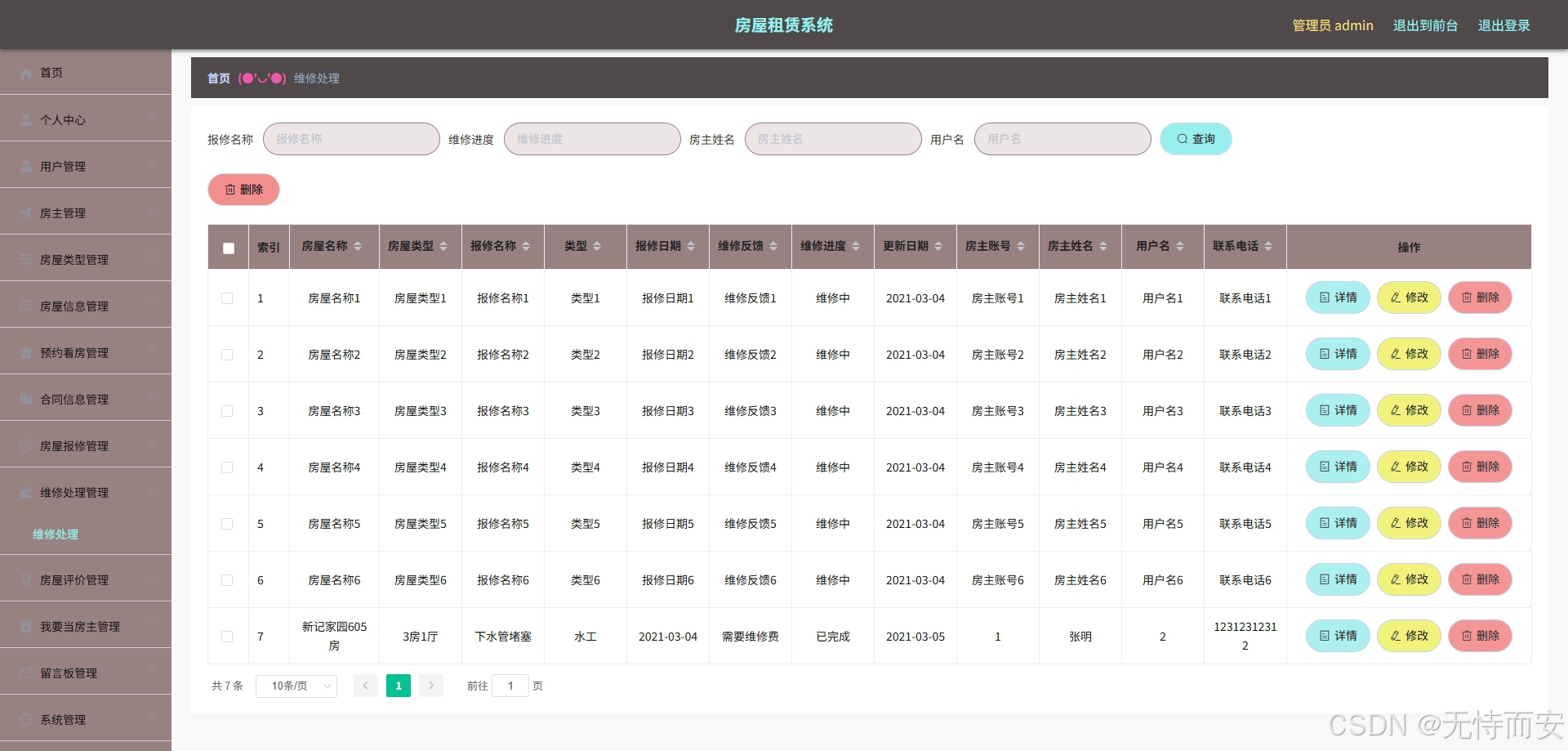The height and width of the screenshot is (751, 1568).
Task: Sort by 报修名称 column arrows
Action: [x=526, y=246]
